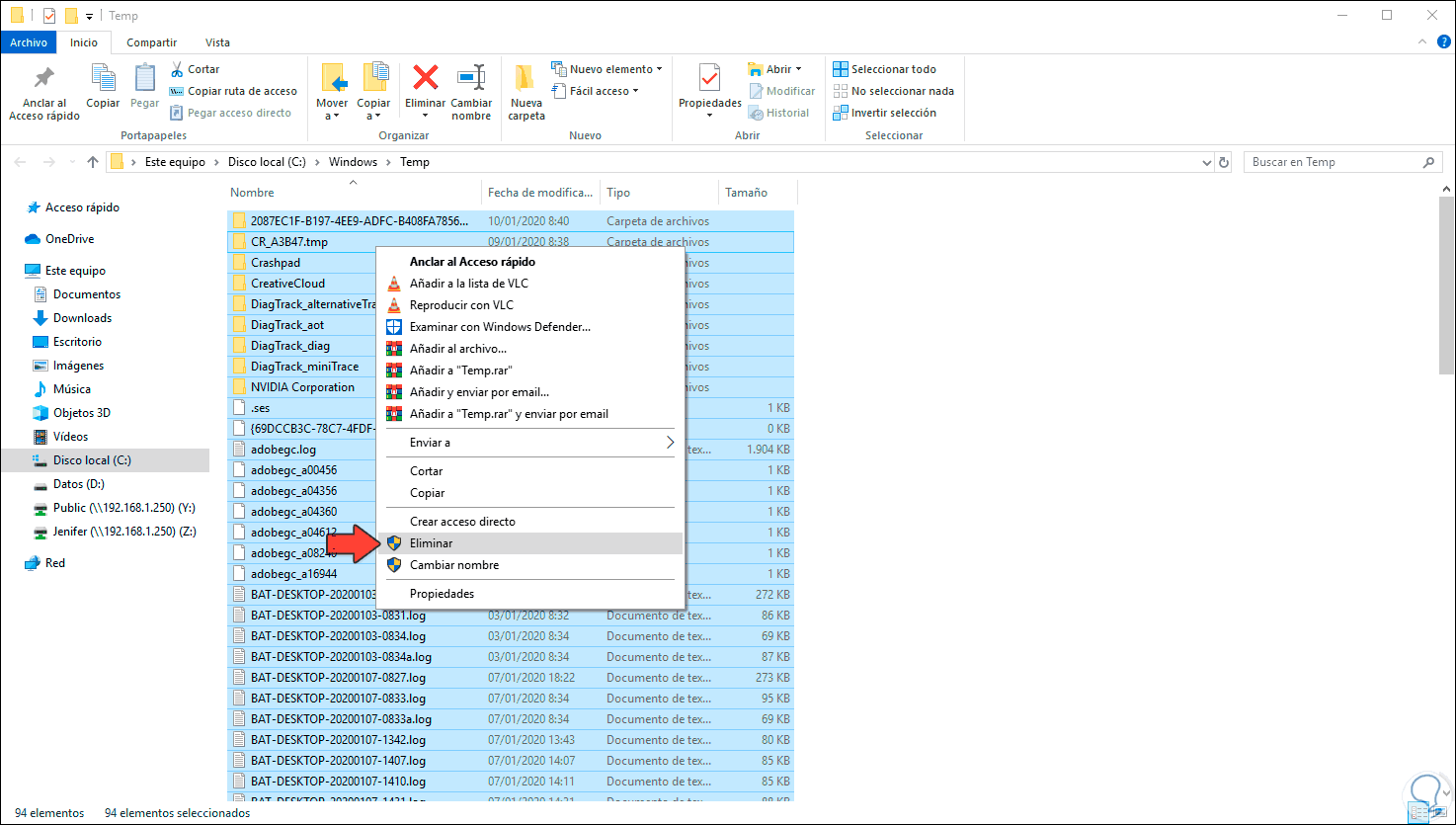Open the Mover a folder menu
This screenshot has height=825, width=1456.
point(332,92)
